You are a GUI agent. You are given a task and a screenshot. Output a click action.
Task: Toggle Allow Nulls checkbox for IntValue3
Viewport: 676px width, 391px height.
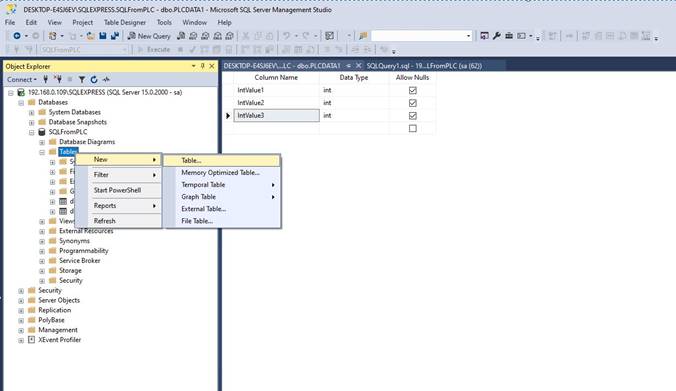coord(413,116)
